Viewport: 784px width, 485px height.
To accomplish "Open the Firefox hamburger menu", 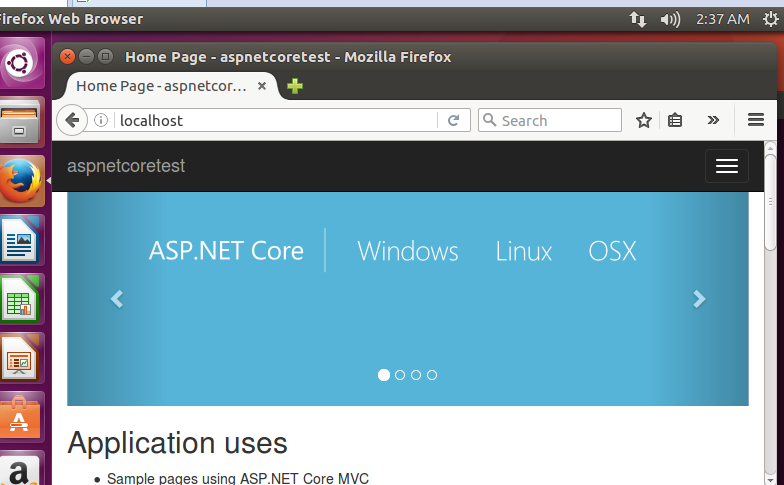I will [756, 120].
